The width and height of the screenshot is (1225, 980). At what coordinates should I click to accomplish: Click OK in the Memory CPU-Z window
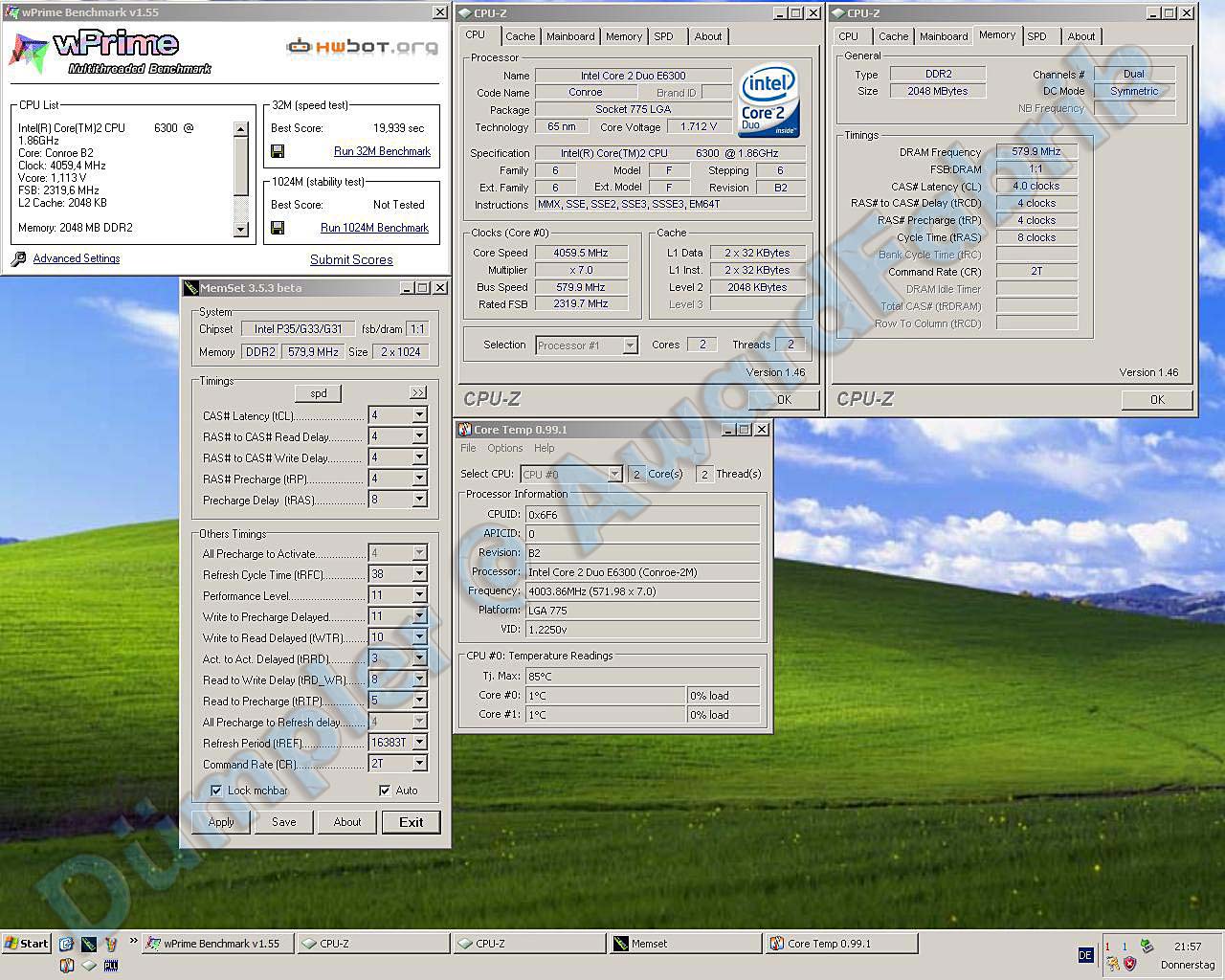point(1157,400)
